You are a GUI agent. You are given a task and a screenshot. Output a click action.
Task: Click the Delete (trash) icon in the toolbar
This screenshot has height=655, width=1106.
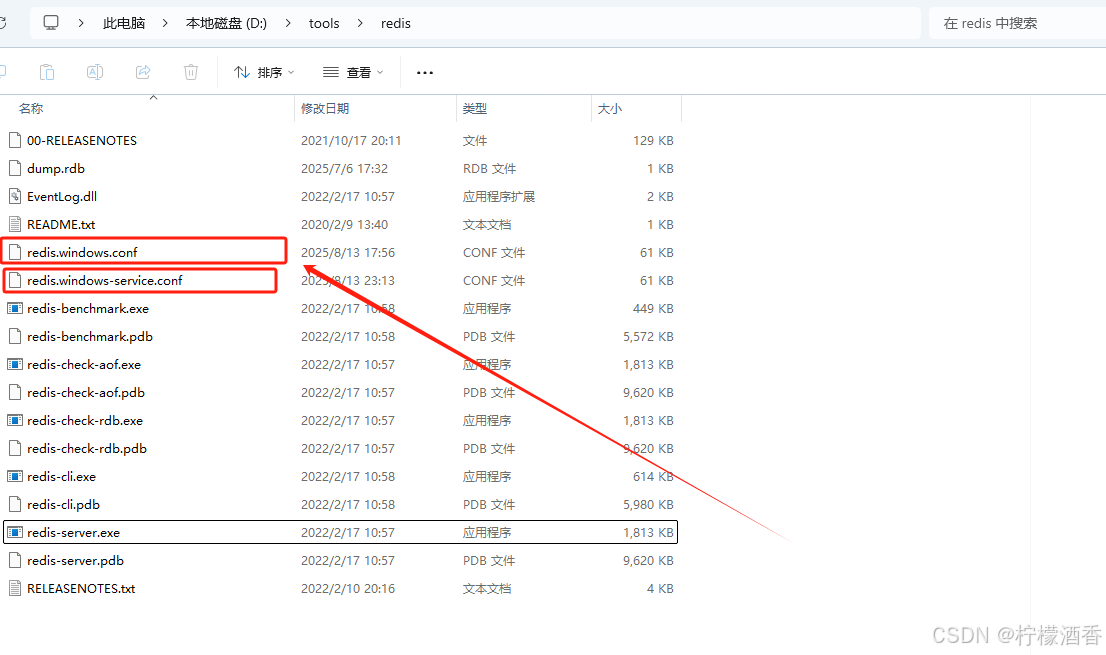[190, 71]
